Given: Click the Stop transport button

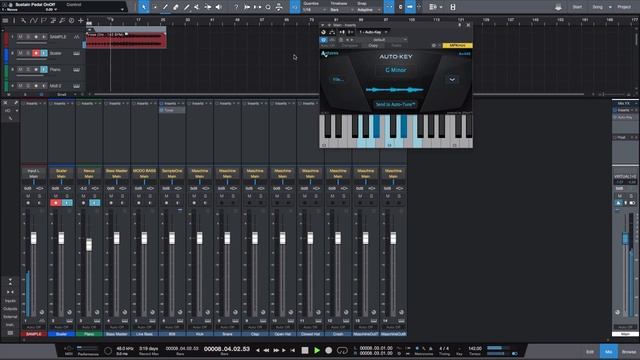Looking at the screenshot, I should 305,350.
